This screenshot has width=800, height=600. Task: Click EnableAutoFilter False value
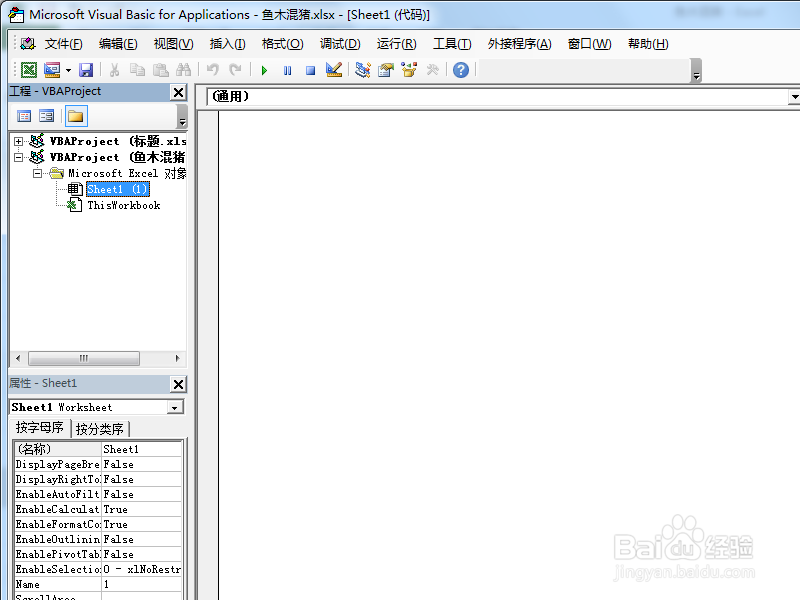(142, 494)
